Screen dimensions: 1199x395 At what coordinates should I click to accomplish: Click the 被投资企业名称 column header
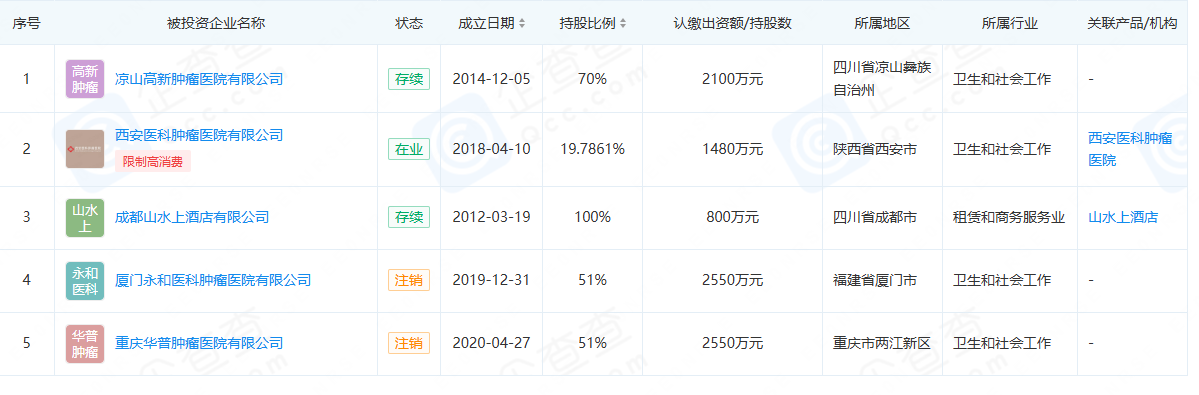(216, 24)
